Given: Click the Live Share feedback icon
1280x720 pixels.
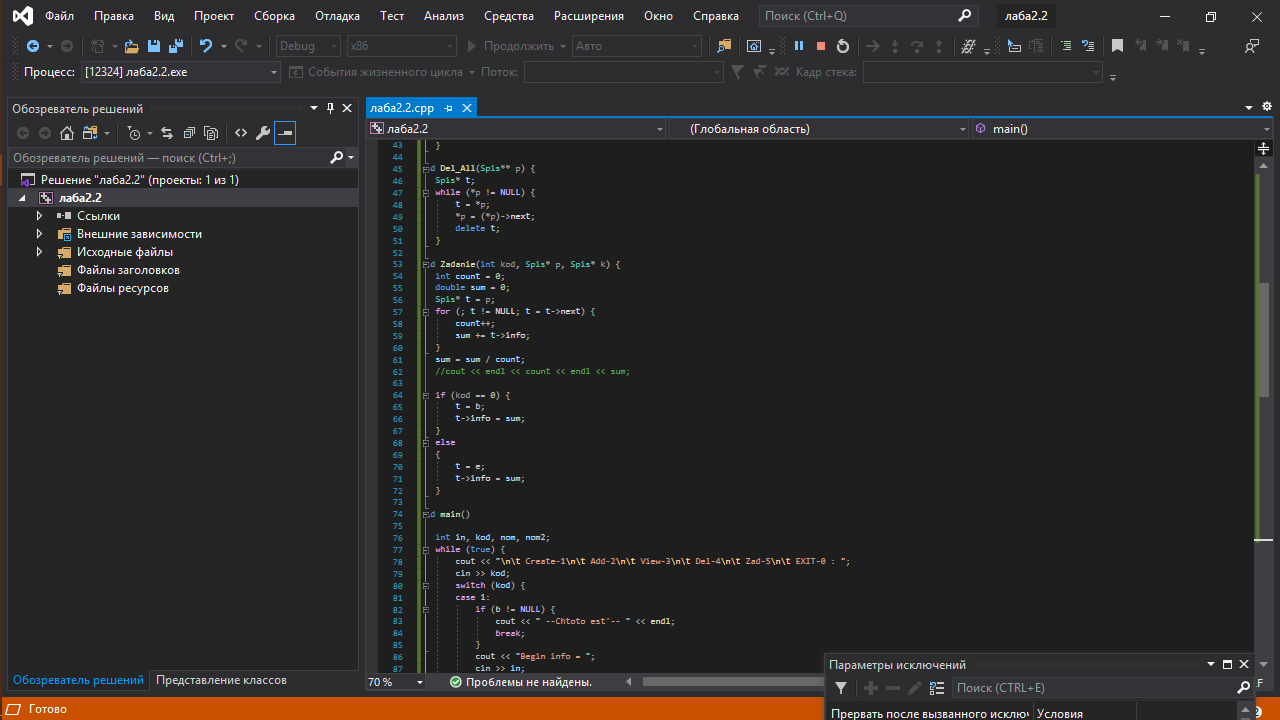Looking at the screenshot, I should coord(1252,46).
